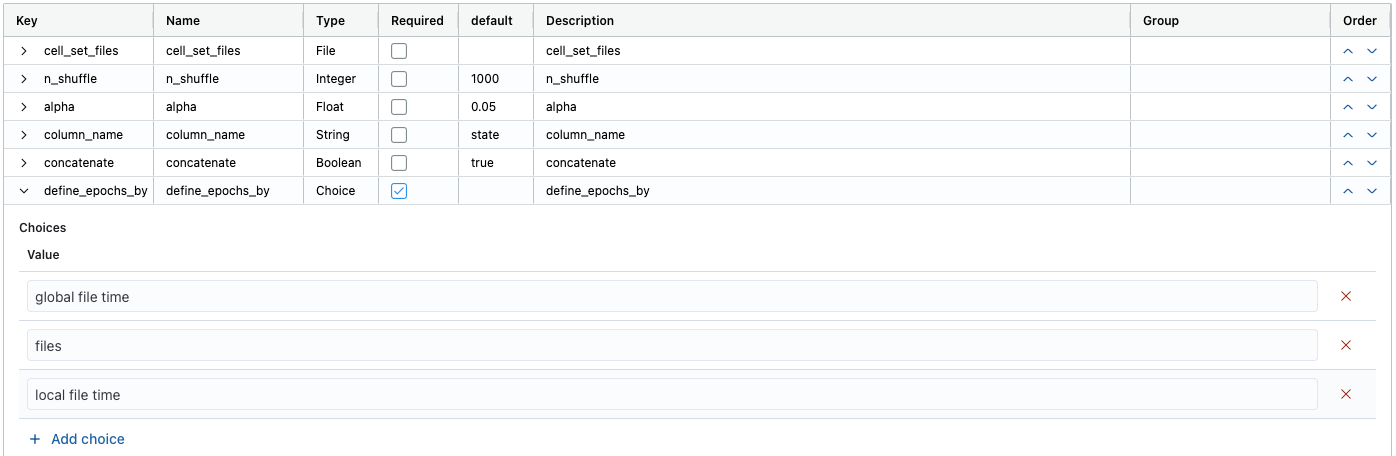Image resolution: width=1396 pixels, height=456 pixels.
Task: Uncheck Required for define_epochs_by
Action: click(x=399, y=191)
